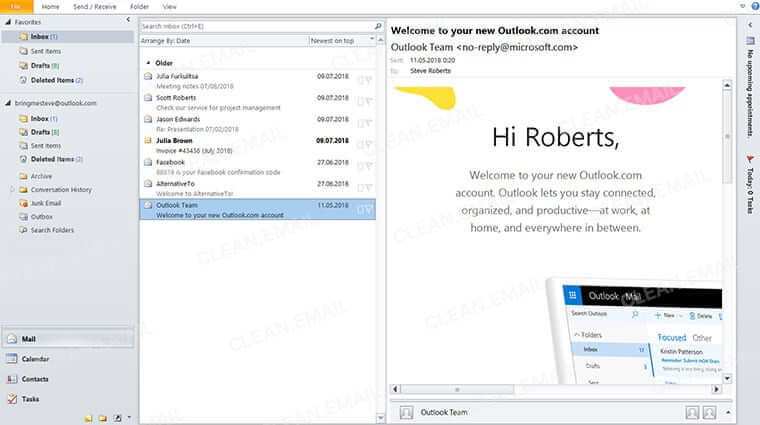Open the Configure buttons dropdown in navigation pane

tap(129, 417)
